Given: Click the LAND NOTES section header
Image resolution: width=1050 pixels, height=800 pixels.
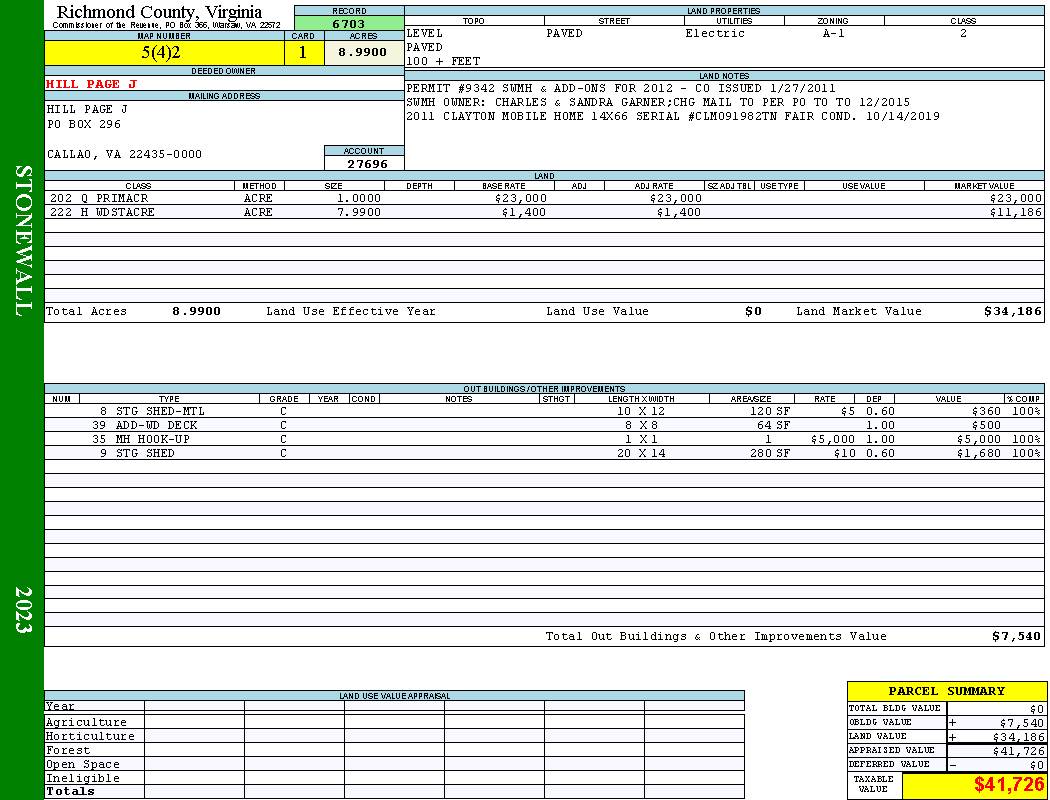Looking at the screenshot, I should [724, 76].
